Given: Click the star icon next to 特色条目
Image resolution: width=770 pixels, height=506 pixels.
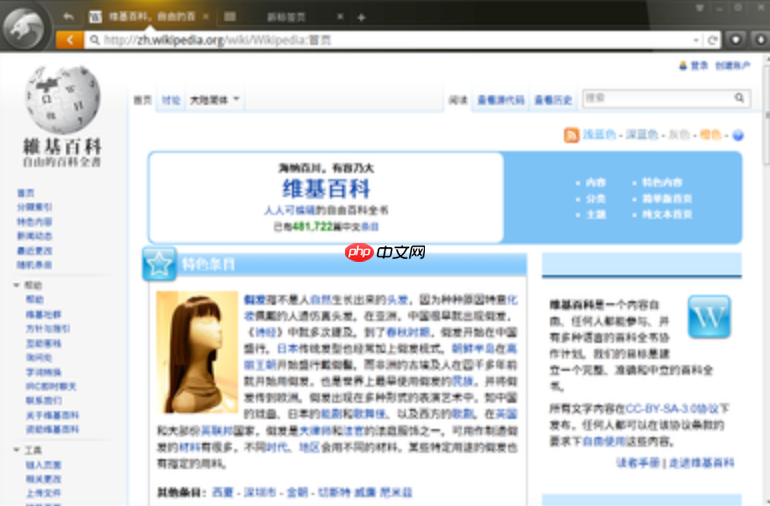Looking at the screenshot, I should coord(159,264).
